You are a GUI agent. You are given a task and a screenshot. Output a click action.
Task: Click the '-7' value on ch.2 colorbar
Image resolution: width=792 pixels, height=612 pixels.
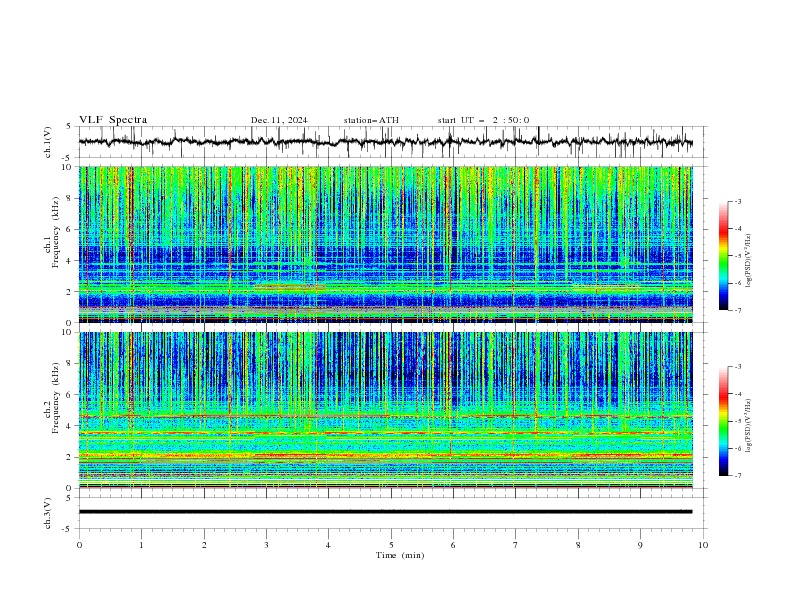[x=738, y=476]
